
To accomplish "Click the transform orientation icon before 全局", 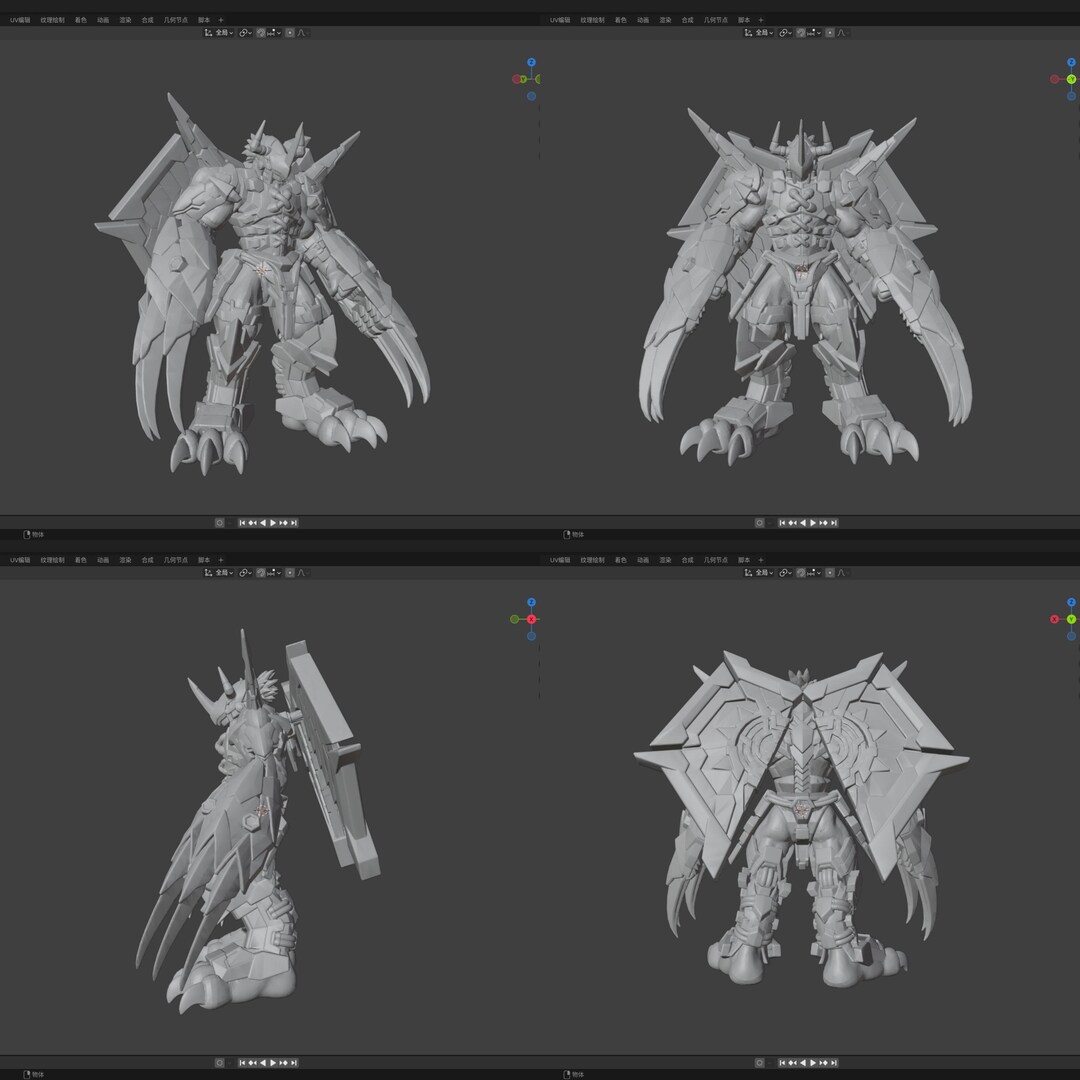I will coord(207,32).
